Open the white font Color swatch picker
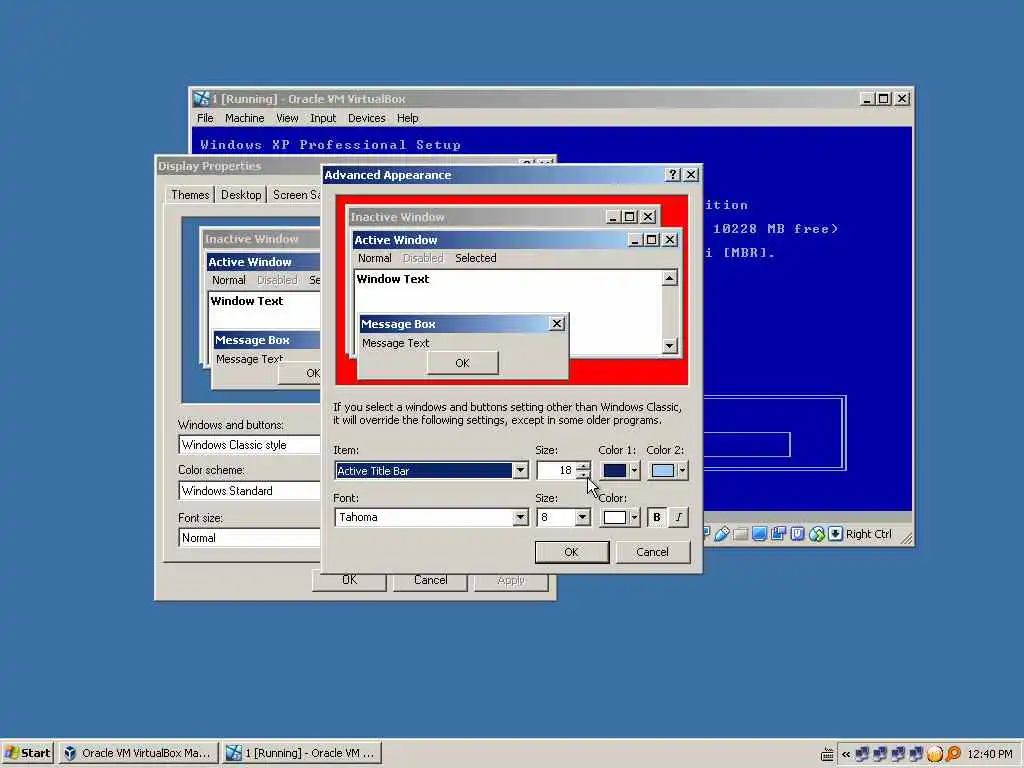The height and width of the screenshot is (768, 1024). [620, 517]
